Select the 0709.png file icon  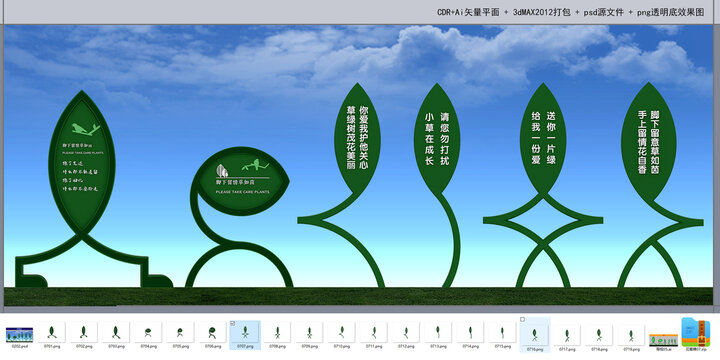pos(309,332)
